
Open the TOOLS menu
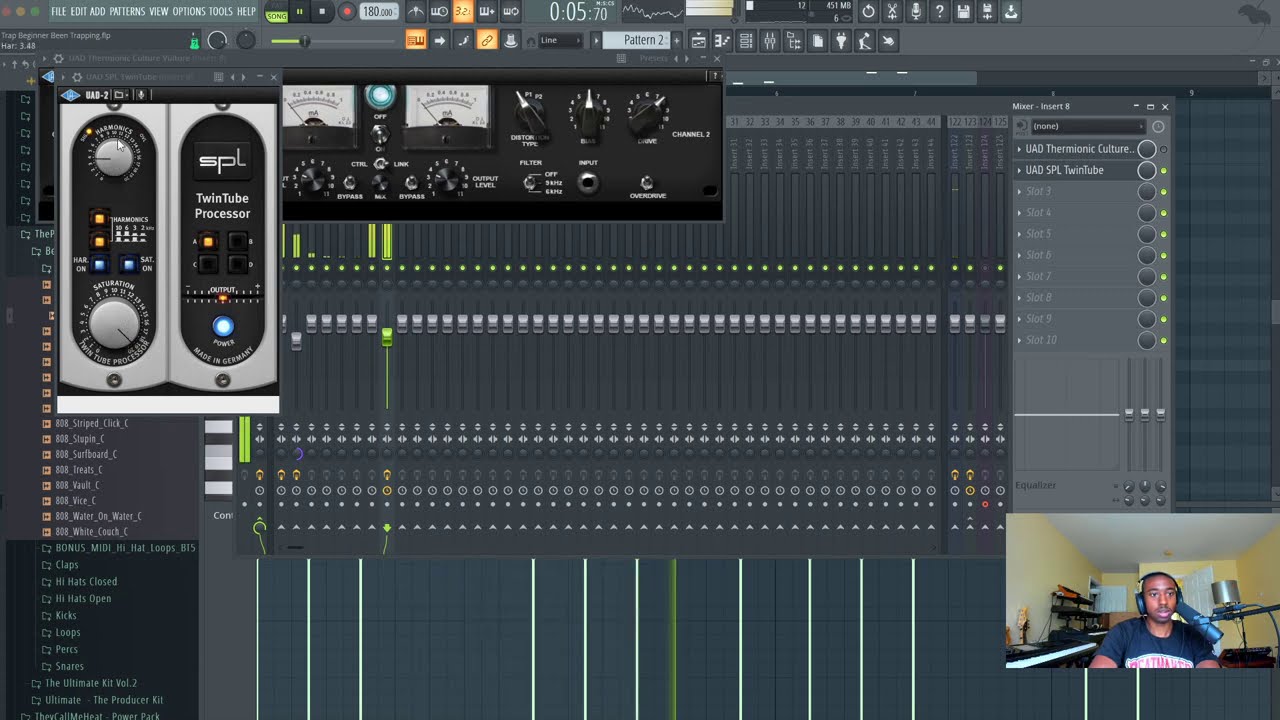tap(220, 12)
